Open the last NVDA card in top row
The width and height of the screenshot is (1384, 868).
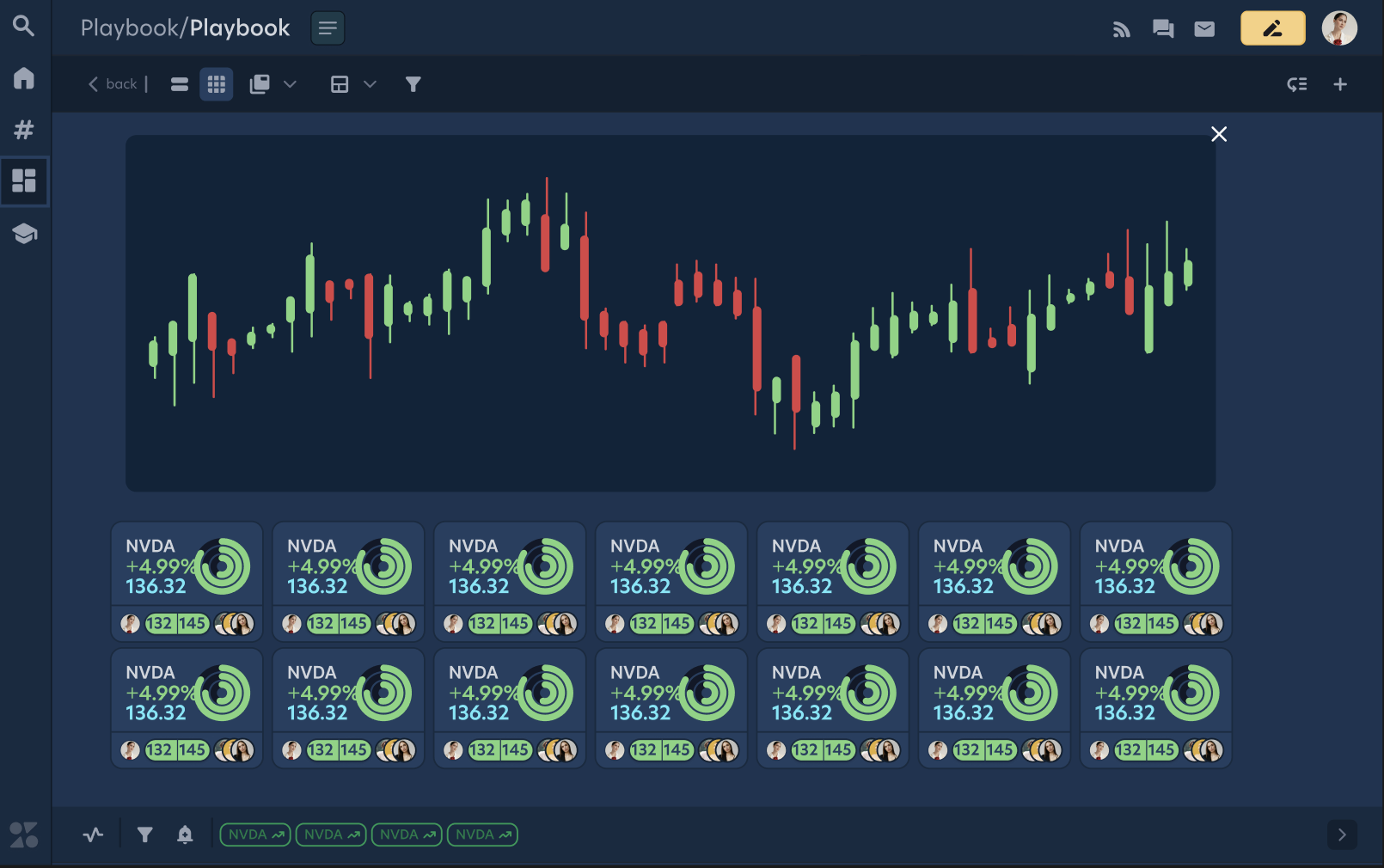pos(1156,582)
